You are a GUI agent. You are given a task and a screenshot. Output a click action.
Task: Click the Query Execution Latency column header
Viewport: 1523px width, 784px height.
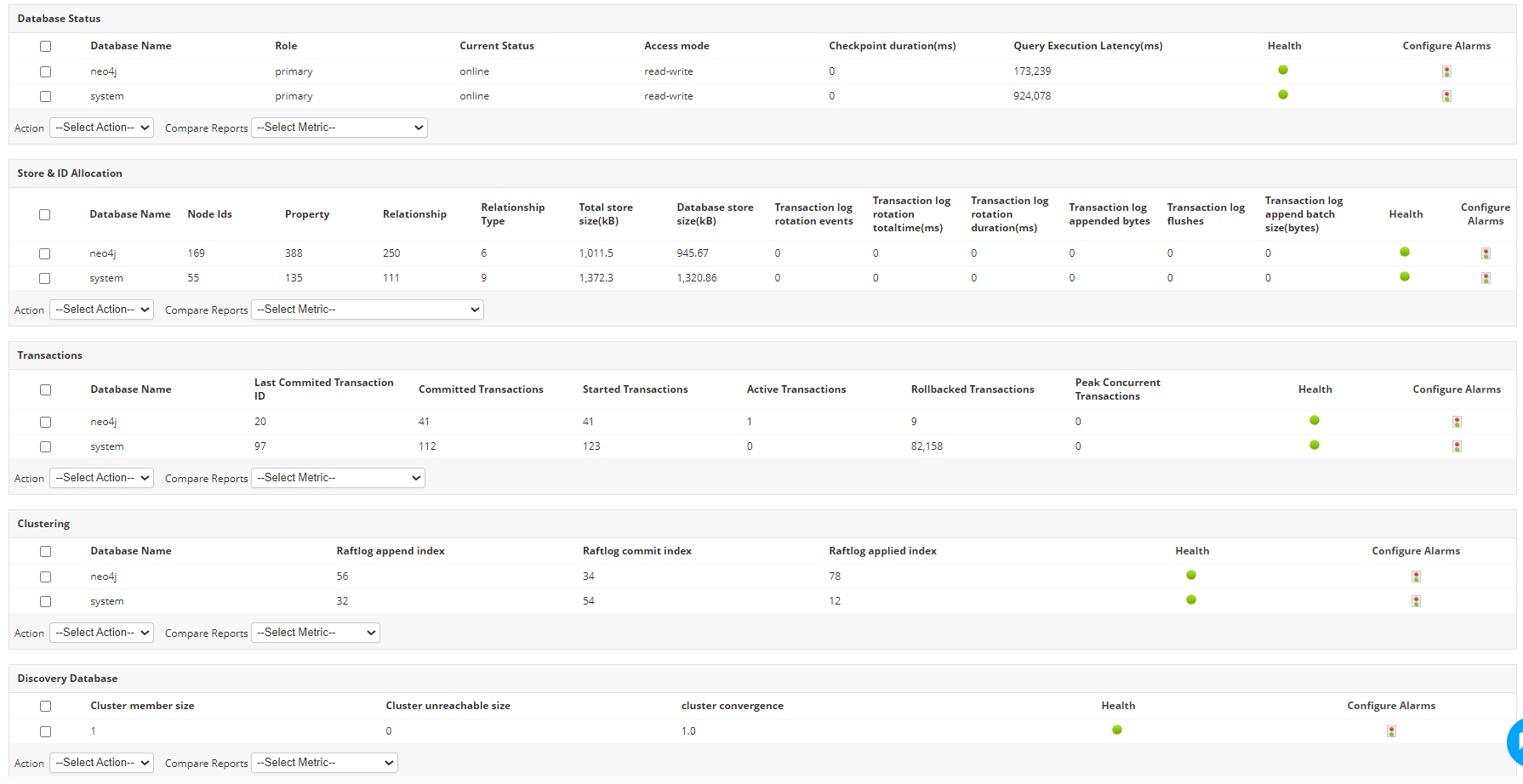click(1087, 46)
